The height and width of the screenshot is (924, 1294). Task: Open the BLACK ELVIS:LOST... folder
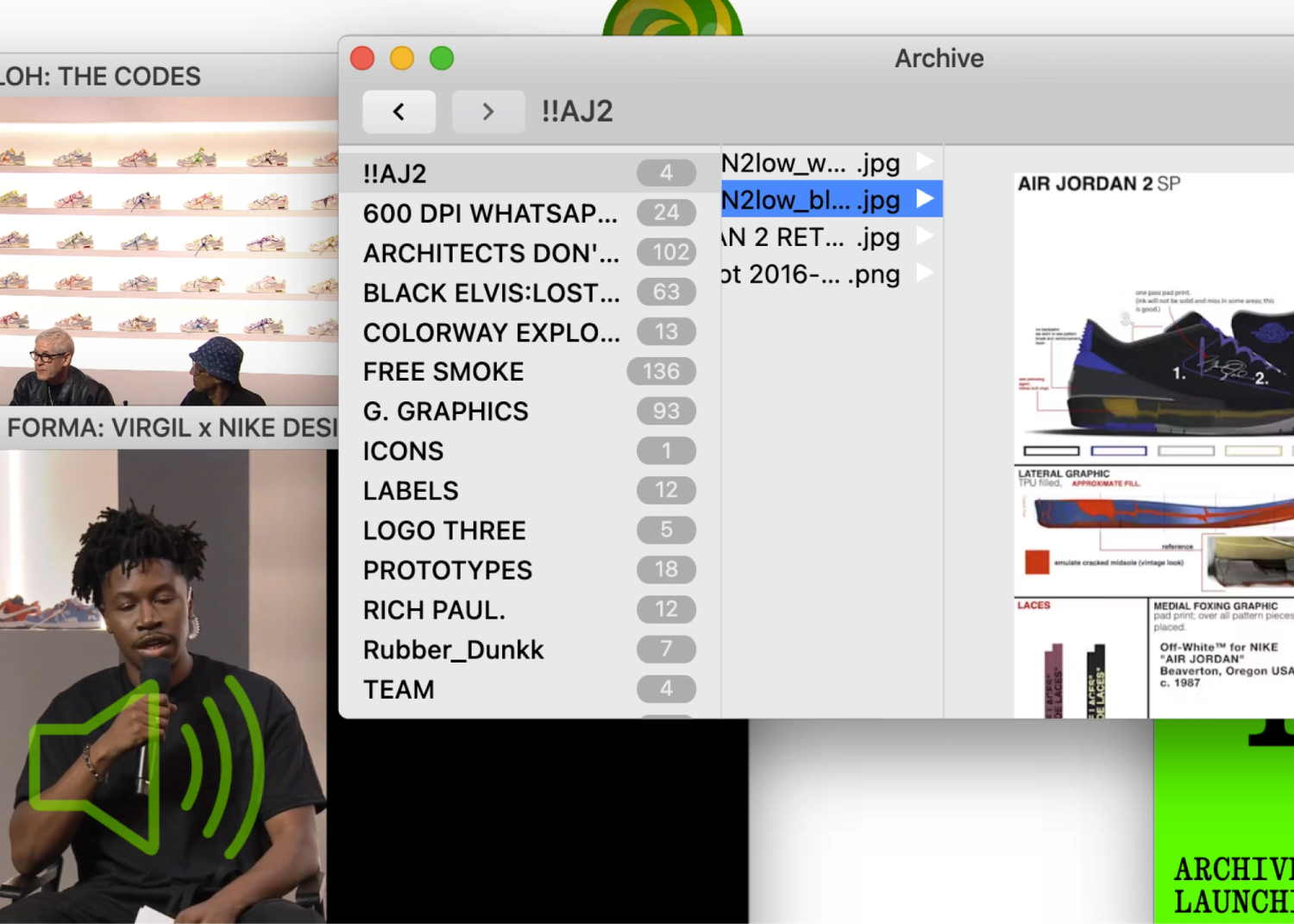click(530, 292)
